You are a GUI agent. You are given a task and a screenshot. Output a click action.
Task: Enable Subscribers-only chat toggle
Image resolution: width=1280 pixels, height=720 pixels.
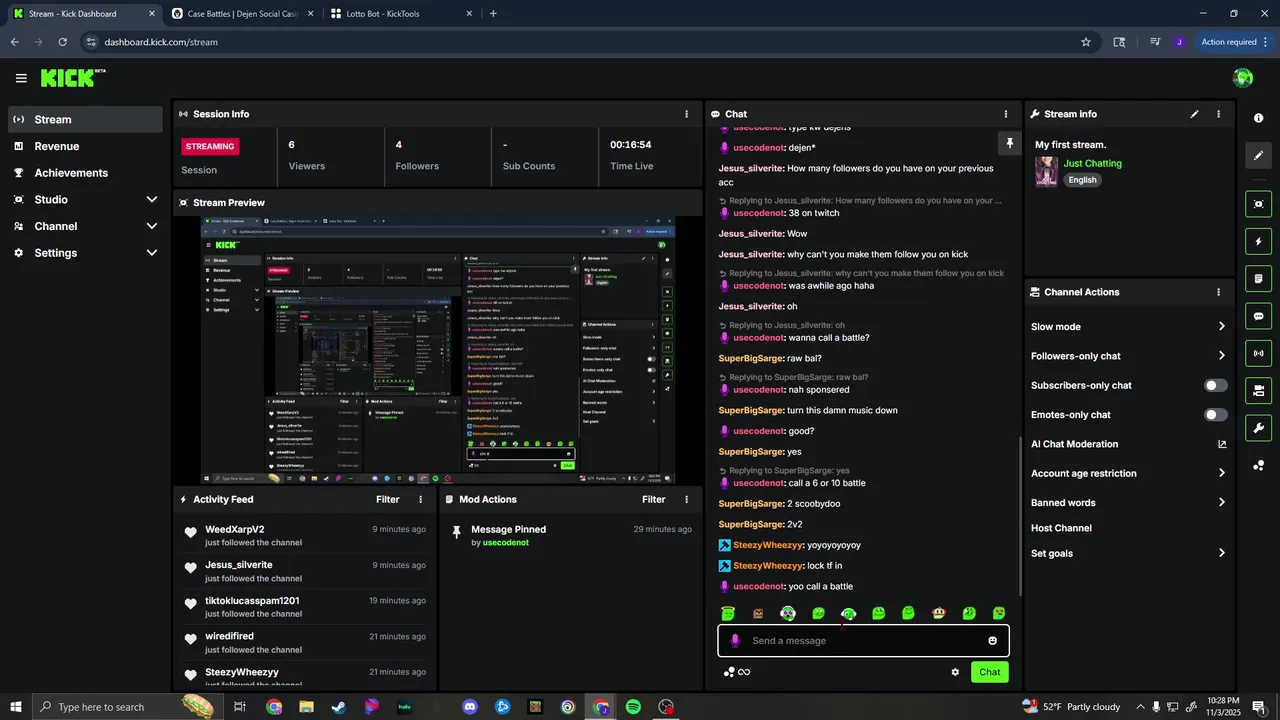1216,385
